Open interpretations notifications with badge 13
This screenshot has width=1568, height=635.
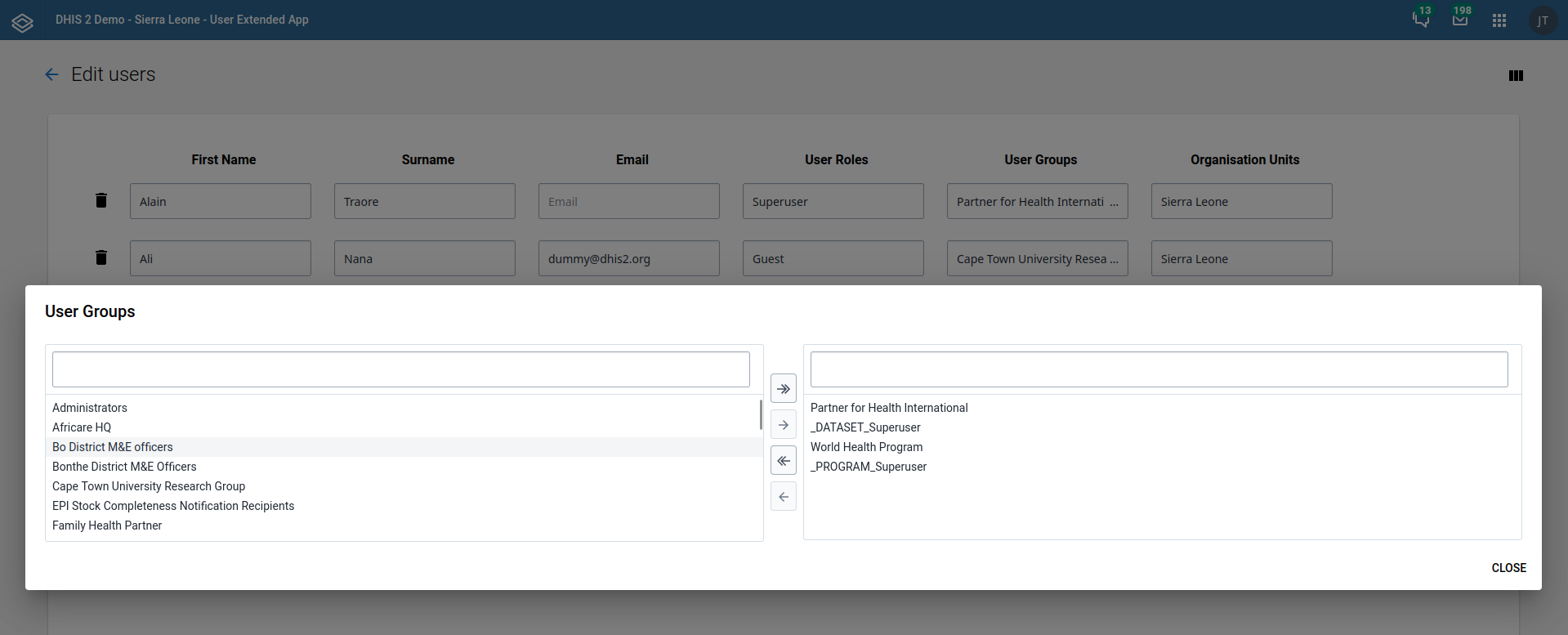coord(1422,19)
